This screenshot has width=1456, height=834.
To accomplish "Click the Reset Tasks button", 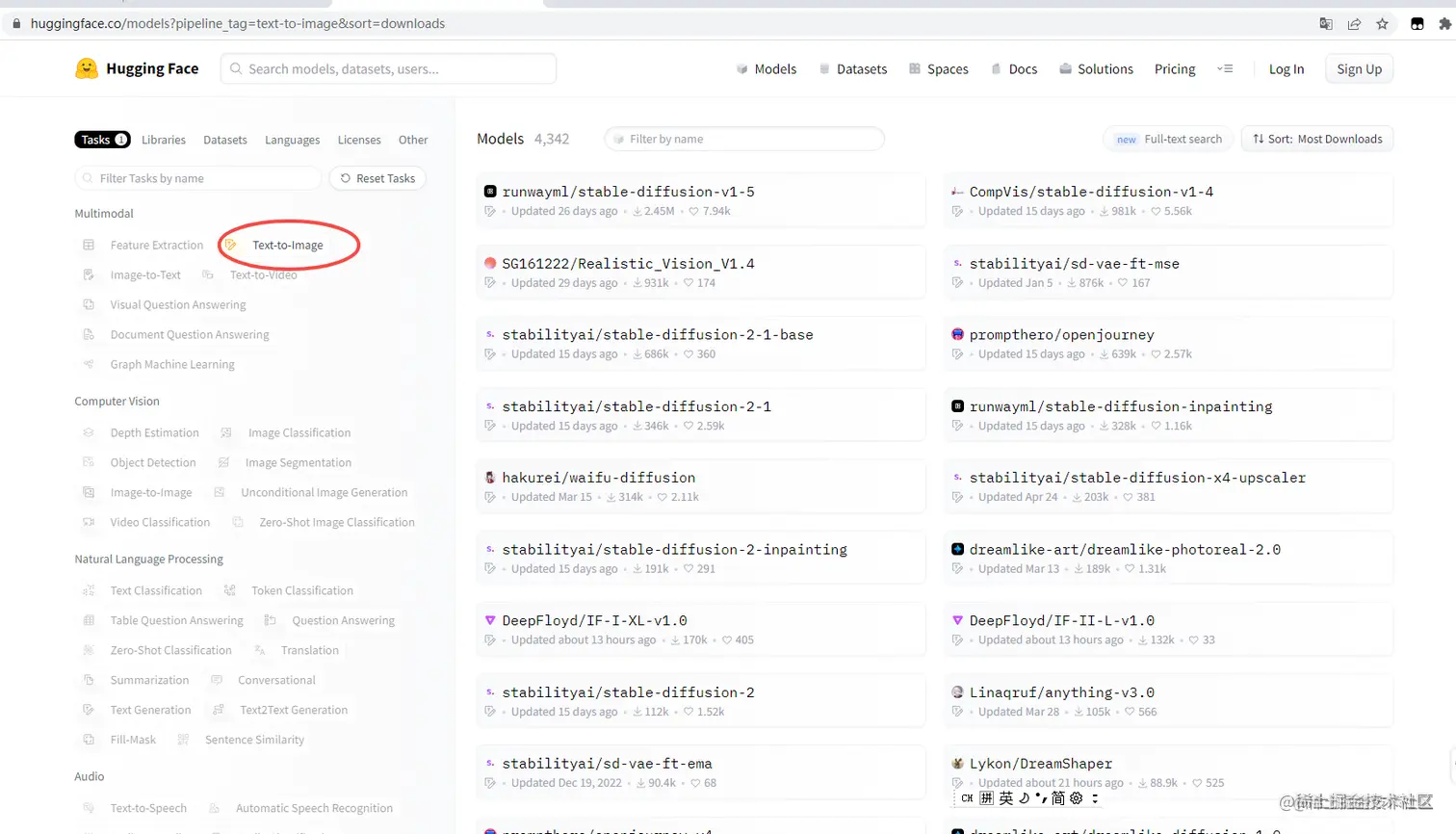I will tap(377, 178).
